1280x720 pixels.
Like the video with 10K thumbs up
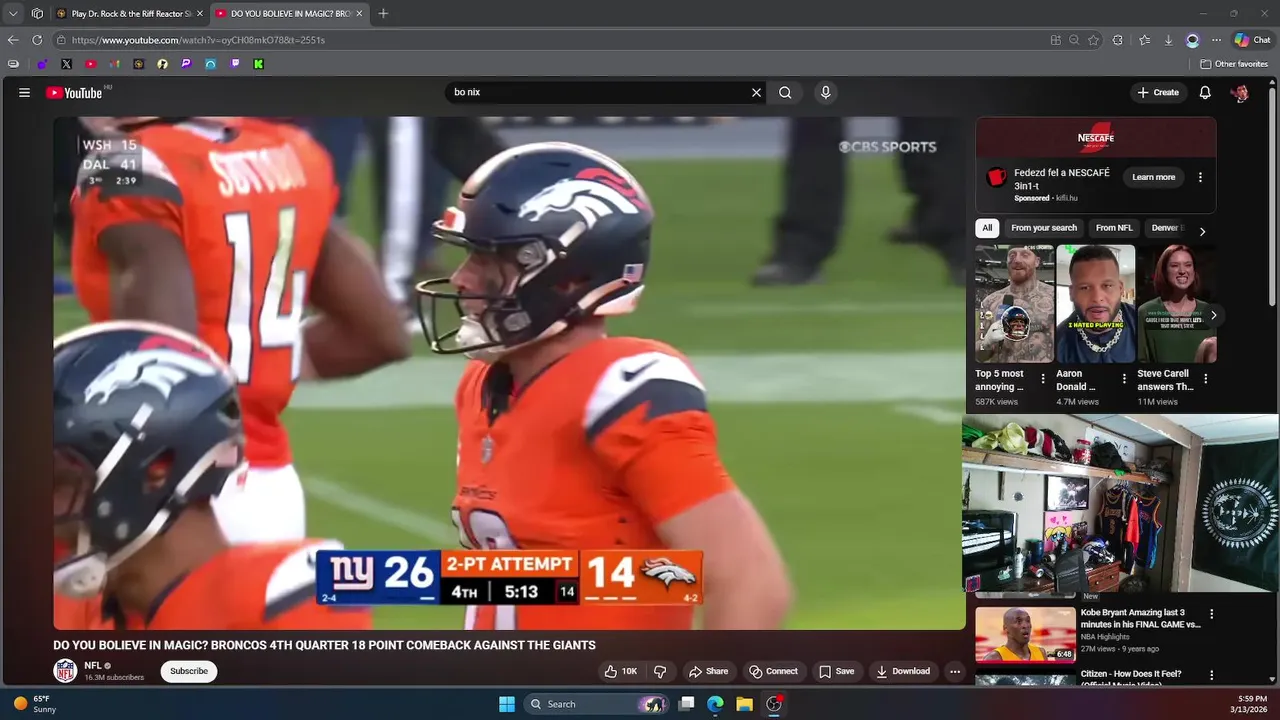(621, 671)
